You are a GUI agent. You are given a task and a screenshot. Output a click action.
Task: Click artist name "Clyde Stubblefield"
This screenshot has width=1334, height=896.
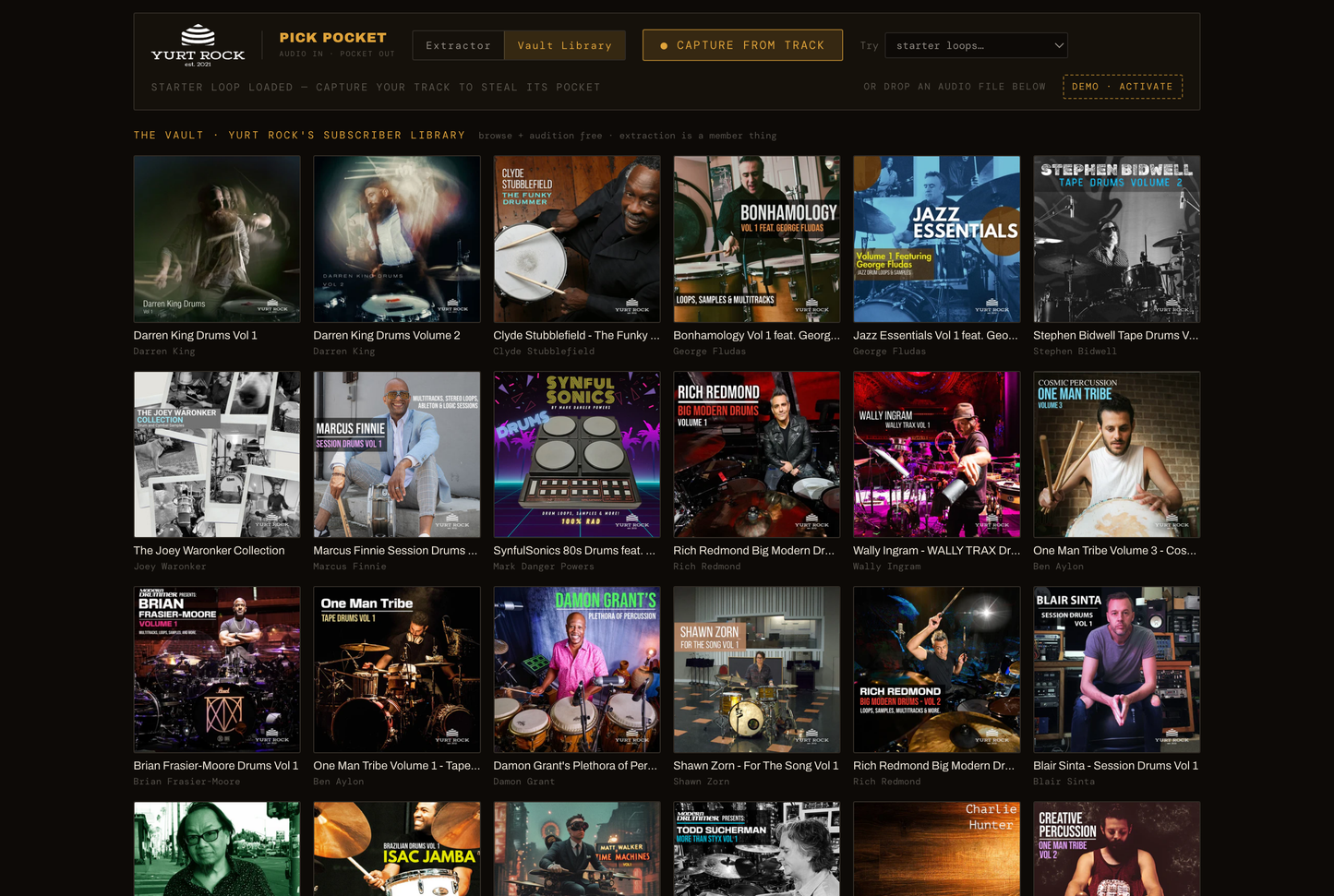tap(544, 352)
